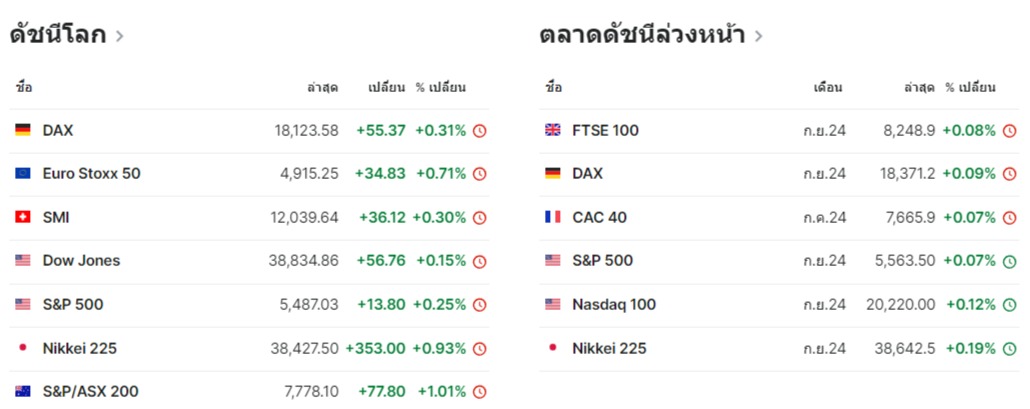This screenshot has width=1030, height=409.
Task: Click the ตลาดดัชนีล่วงหน้า section heading
Action: coord(642,36)
